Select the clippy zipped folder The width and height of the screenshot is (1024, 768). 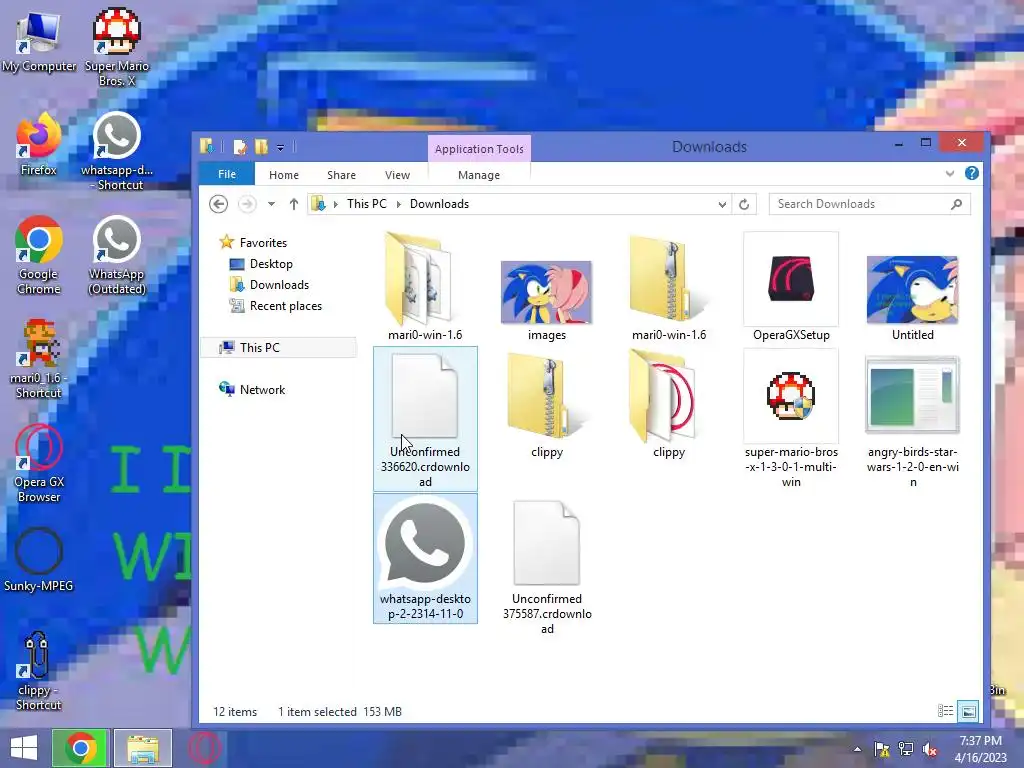click(547, 405)
